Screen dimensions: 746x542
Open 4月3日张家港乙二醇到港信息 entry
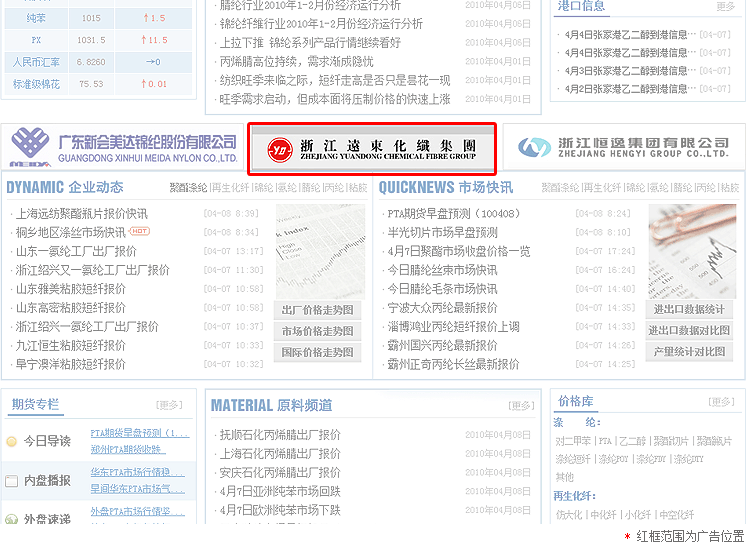click(630, 71)
